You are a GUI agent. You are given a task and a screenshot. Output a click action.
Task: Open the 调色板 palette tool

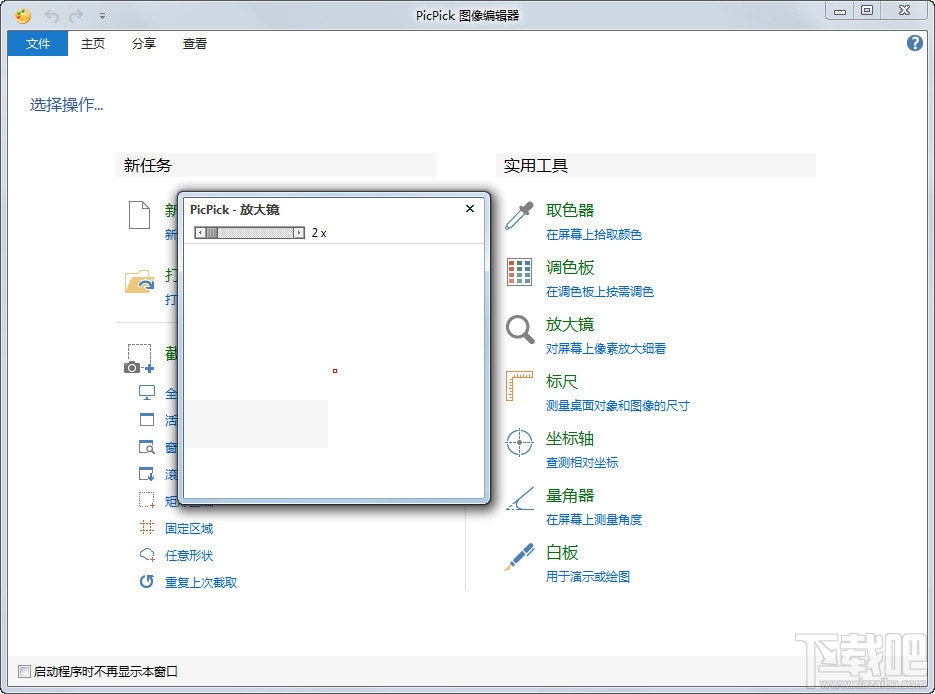[x=571, y=267]
